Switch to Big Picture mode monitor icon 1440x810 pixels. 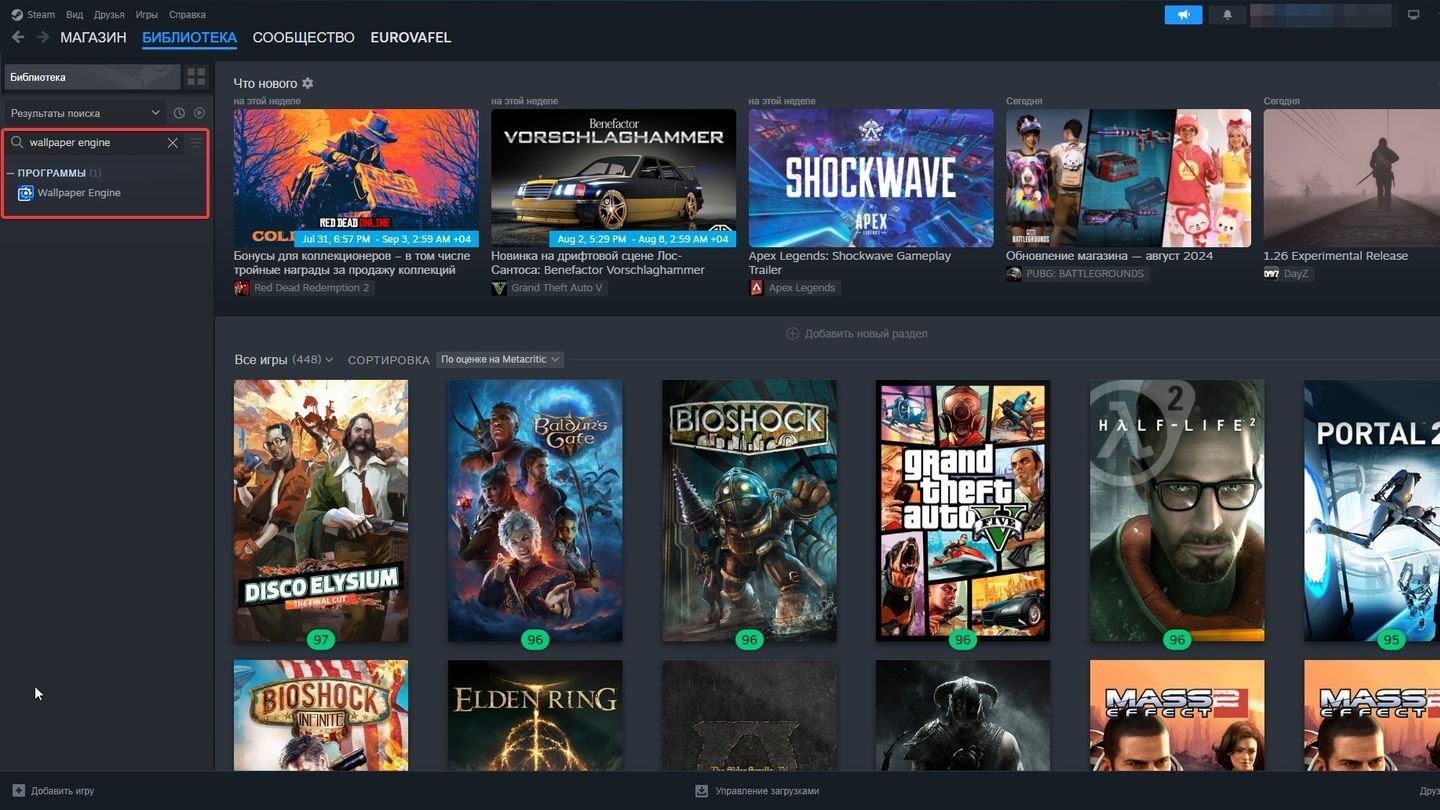coord(1413,15)
